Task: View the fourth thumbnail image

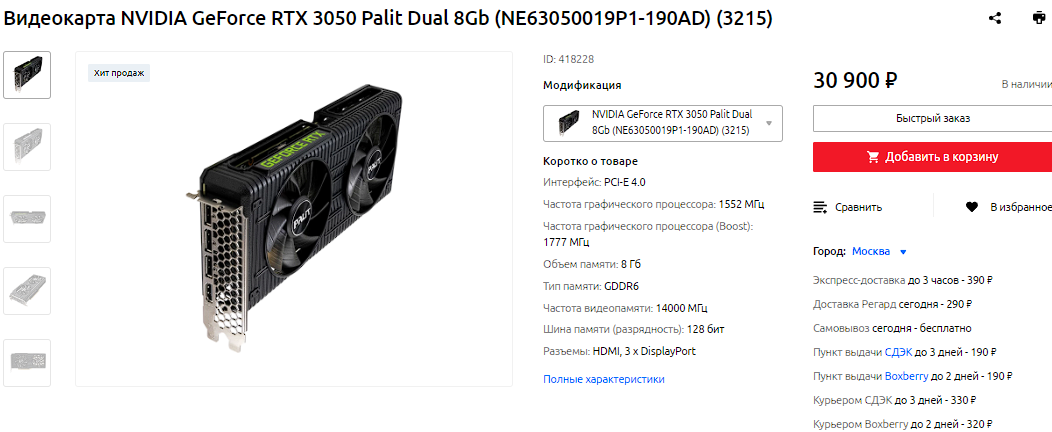Action: [x=27, y=290]
